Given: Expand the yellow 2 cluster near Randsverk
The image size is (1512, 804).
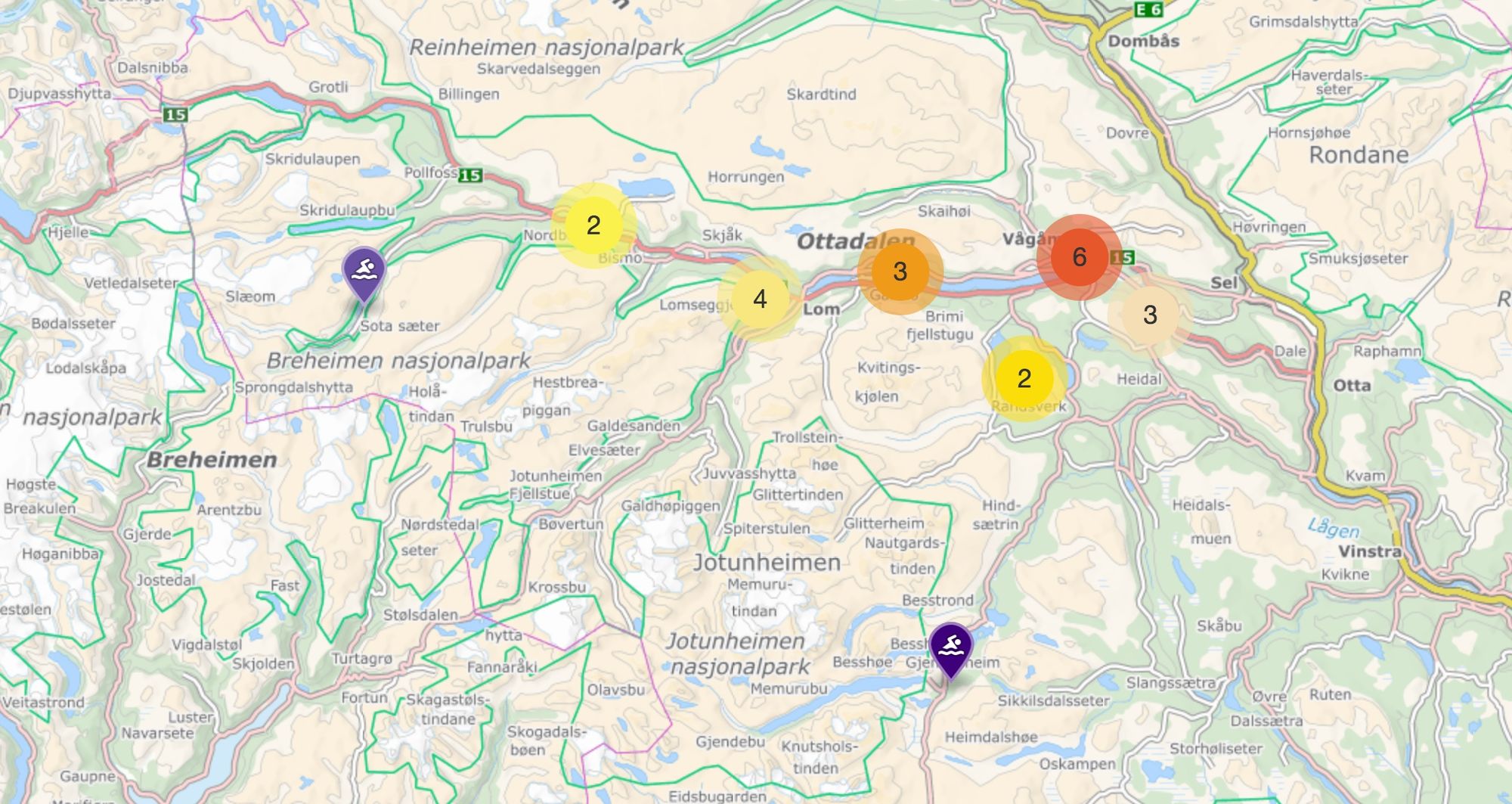Looking at the screenshot, I should pos(1024,378).
